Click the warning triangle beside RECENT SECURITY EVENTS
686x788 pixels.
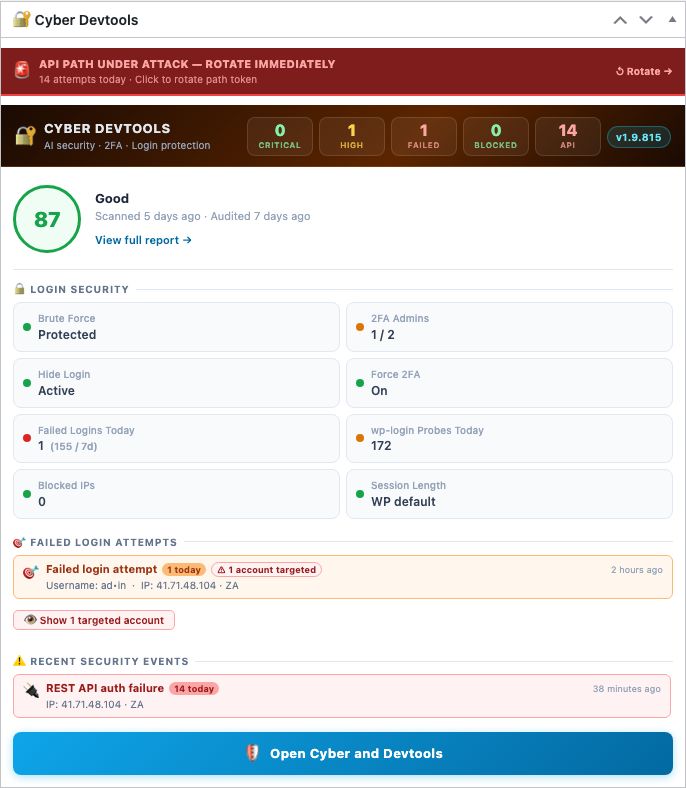pos(20,661)
